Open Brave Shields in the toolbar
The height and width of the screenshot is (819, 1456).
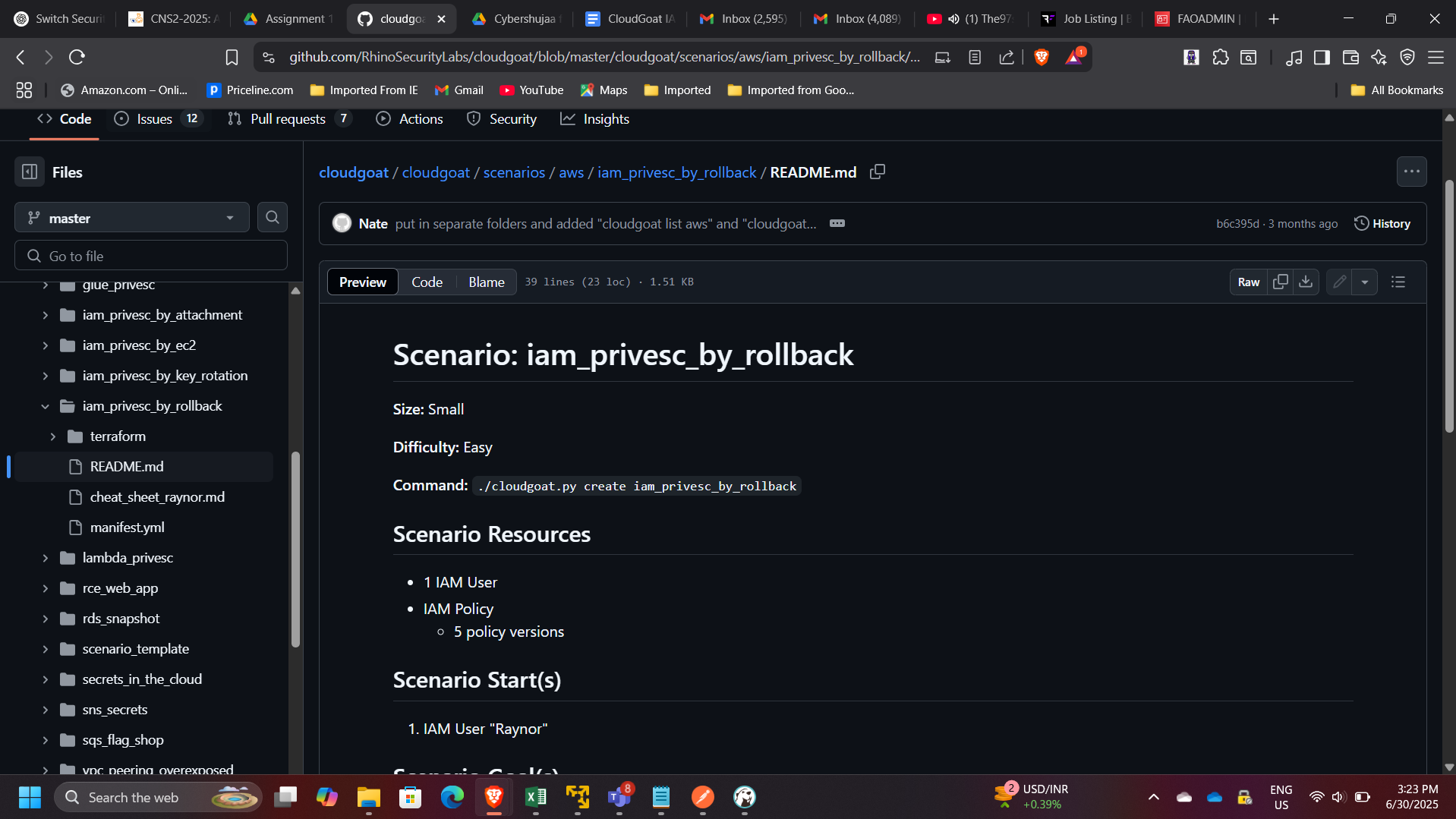click(1041, 56)
